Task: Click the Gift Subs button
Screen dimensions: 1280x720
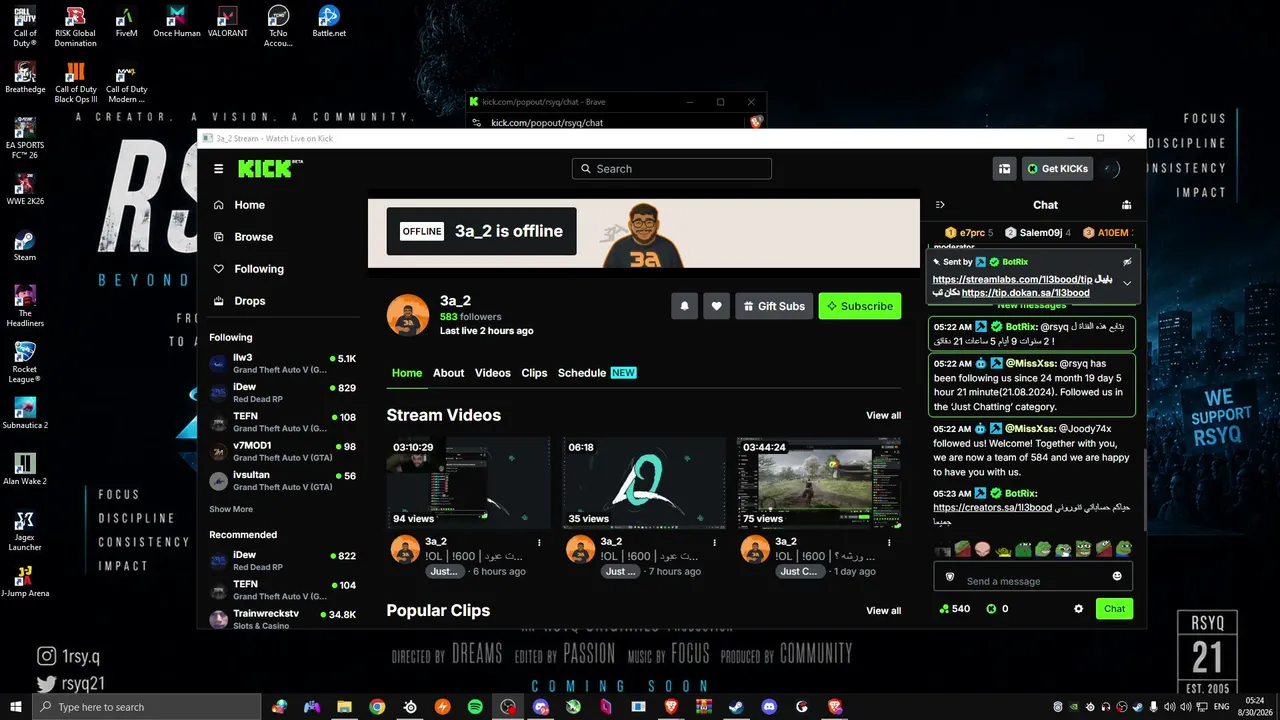Action: coord(774,306)
